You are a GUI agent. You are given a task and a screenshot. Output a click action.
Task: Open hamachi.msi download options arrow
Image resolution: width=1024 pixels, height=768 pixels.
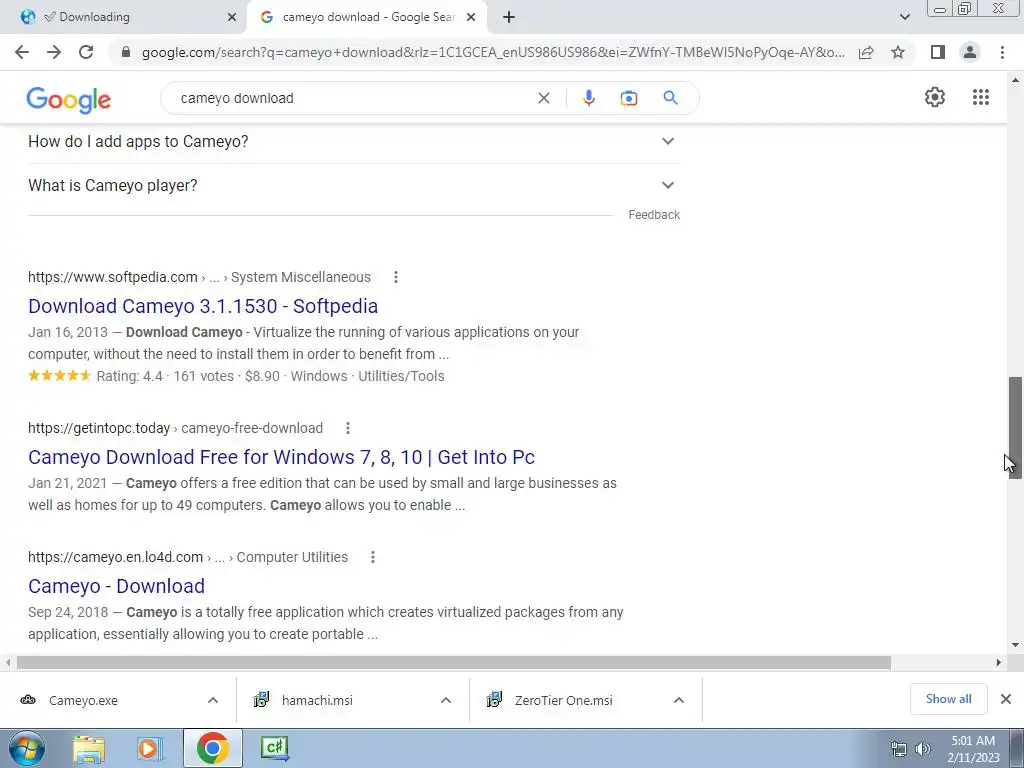pyautogui.click(x=446, y=700)
